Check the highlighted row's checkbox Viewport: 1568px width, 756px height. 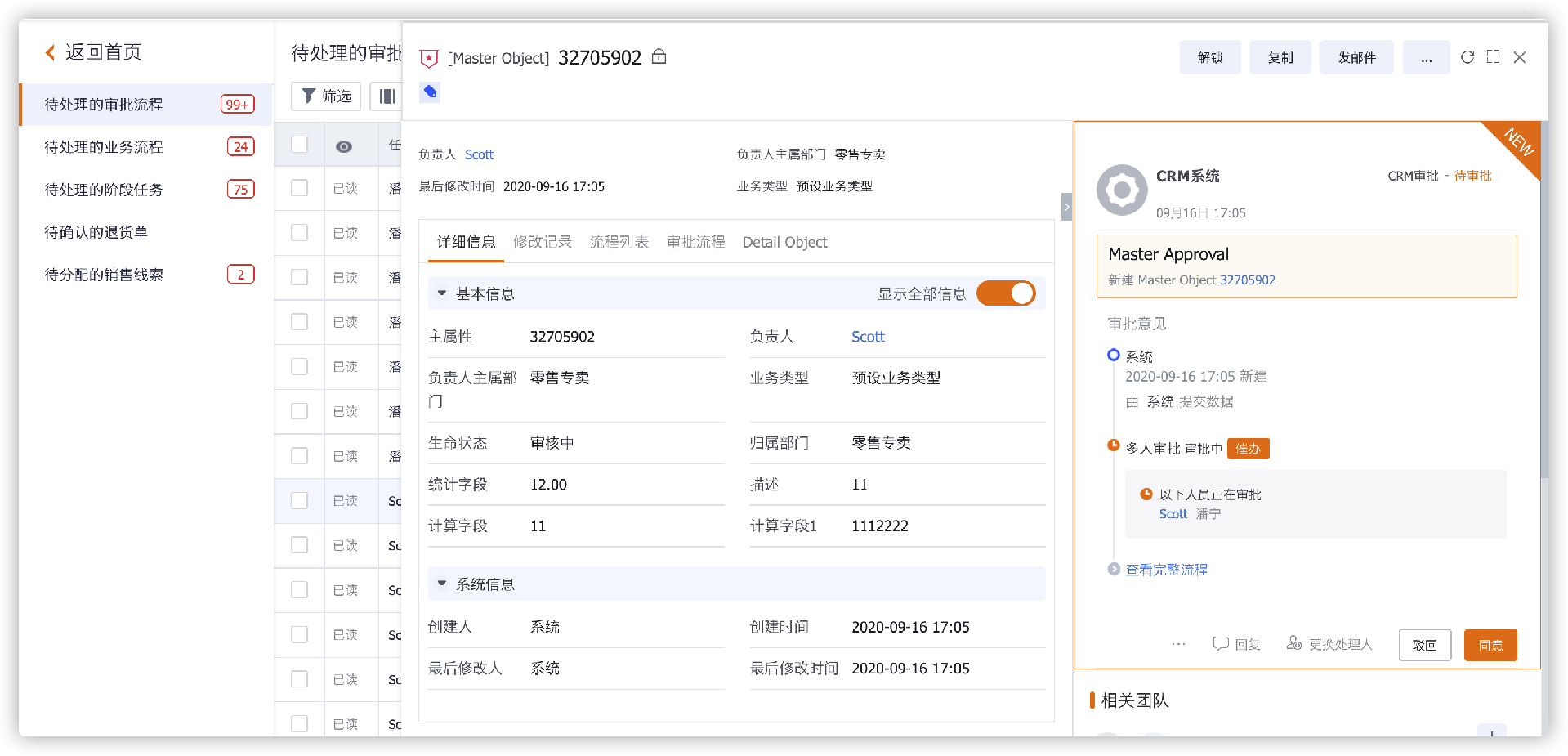pos(300,500)
